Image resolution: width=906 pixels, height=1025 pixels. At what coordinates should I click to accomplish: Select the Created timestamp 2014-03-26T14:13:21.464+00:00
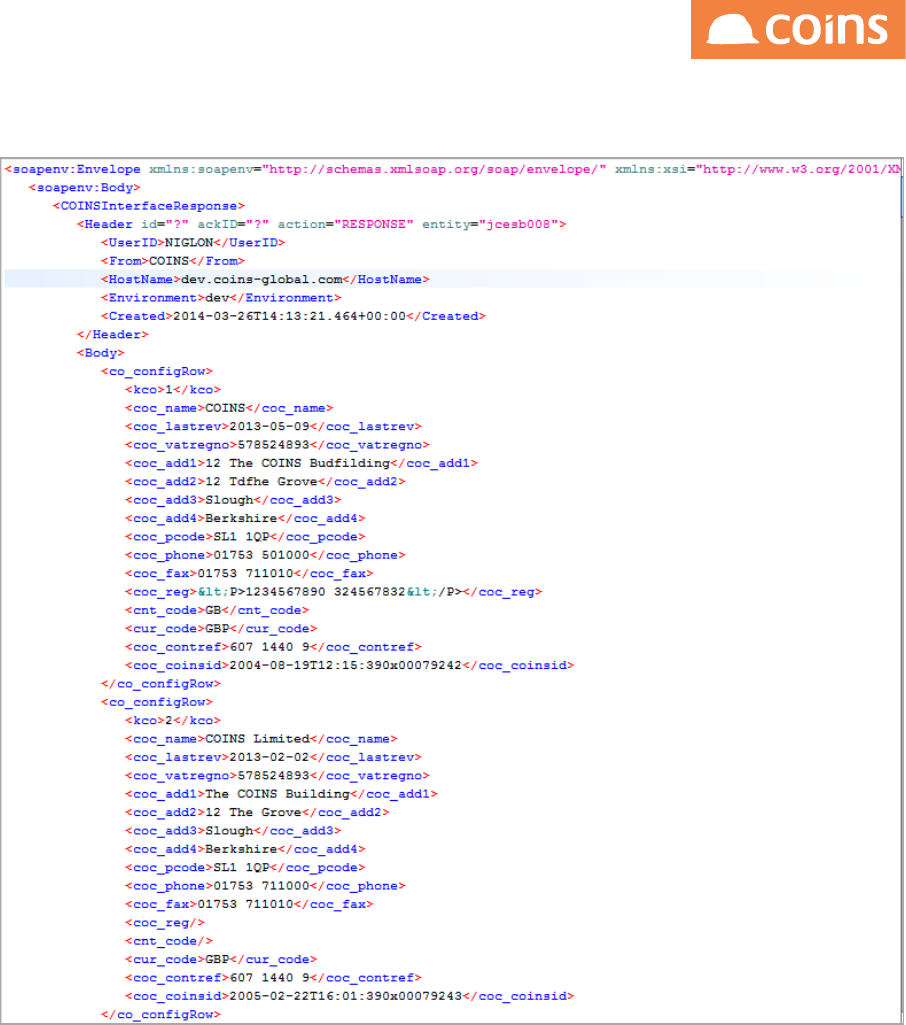(290, 316)
